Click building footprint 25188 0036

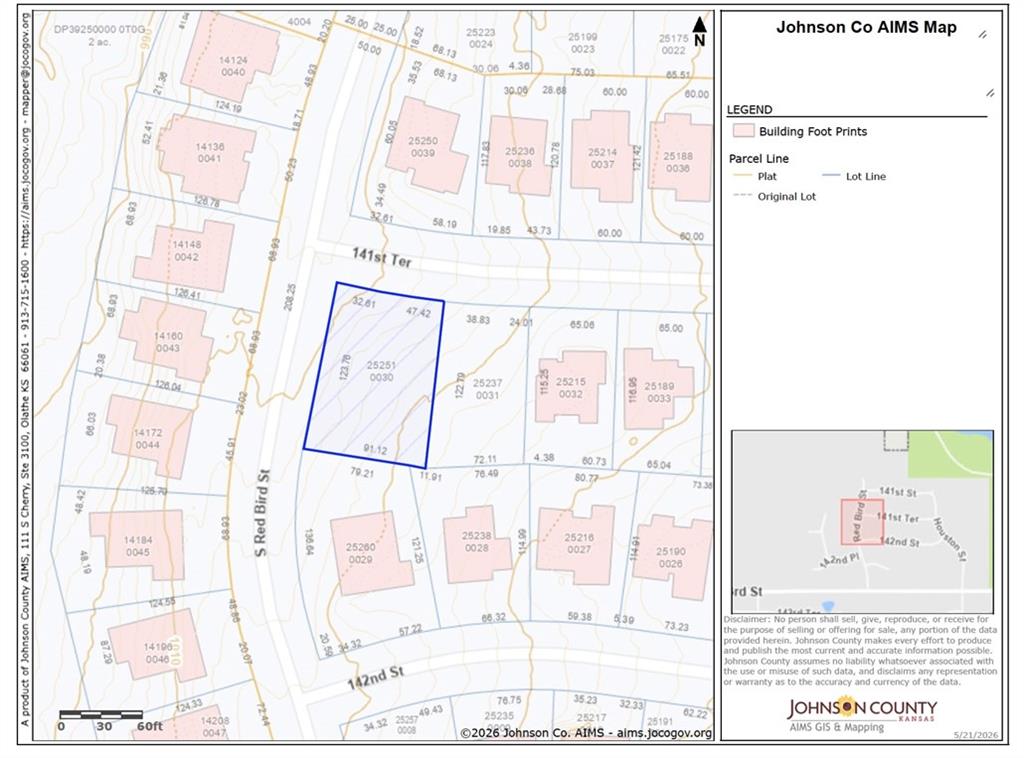click(x=679, y=157)
